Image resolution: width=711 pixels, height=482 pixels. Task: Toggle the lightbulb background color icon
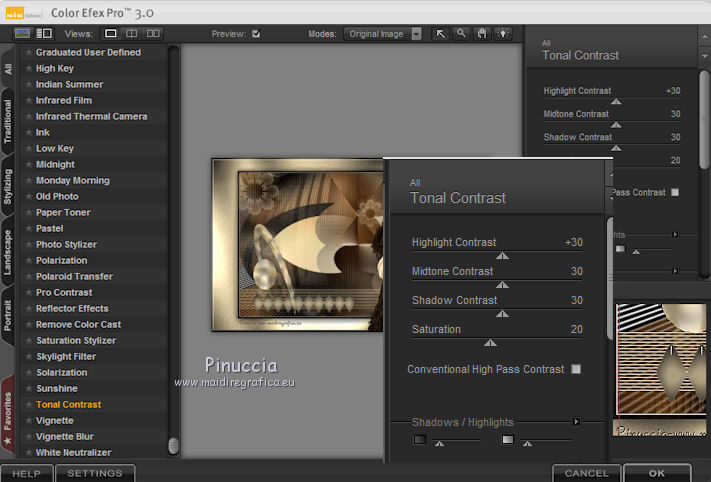coord(501,33)
